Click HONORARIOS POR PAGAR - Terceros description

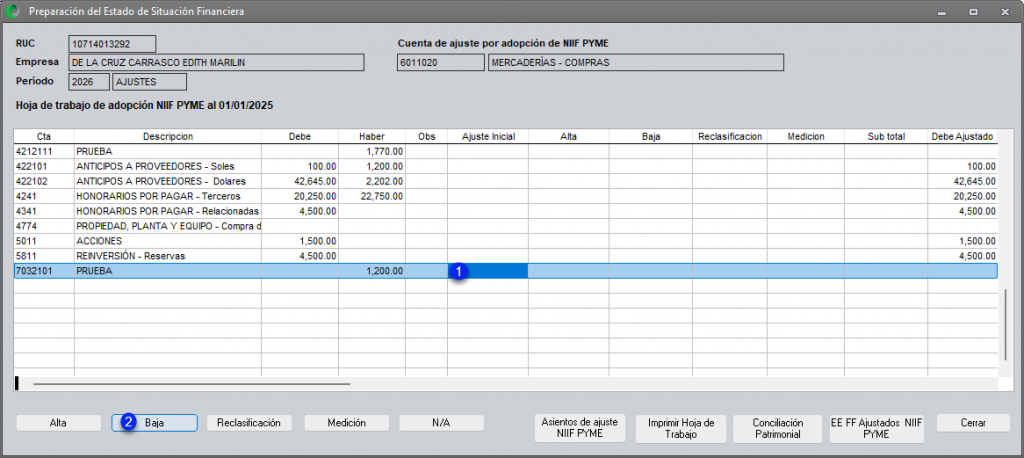tap(168, 196)
